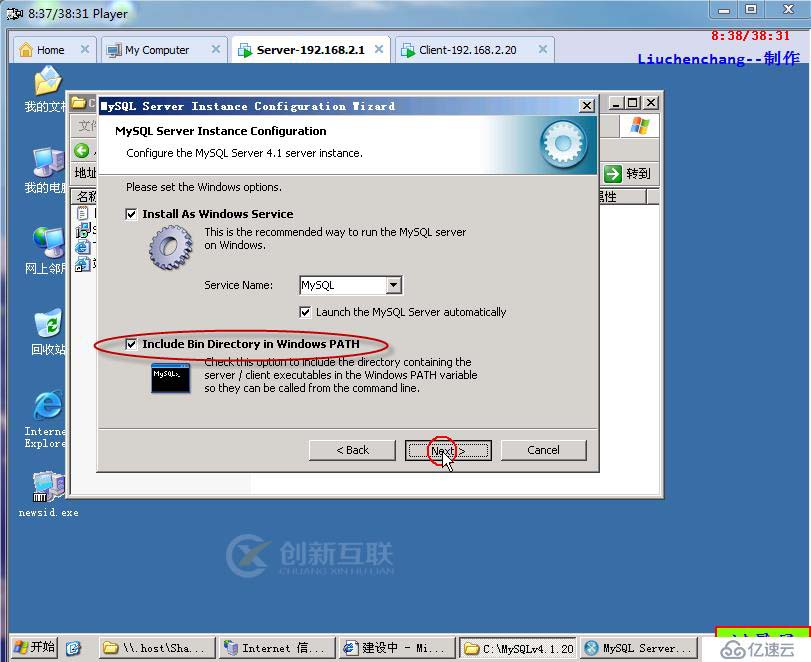Minimize the Player window
Screen dimensions: 811x662
(724, 9)
